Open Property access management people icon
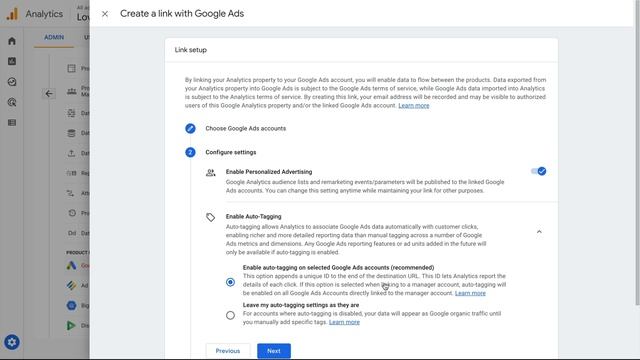 click(x=71, y=91)
